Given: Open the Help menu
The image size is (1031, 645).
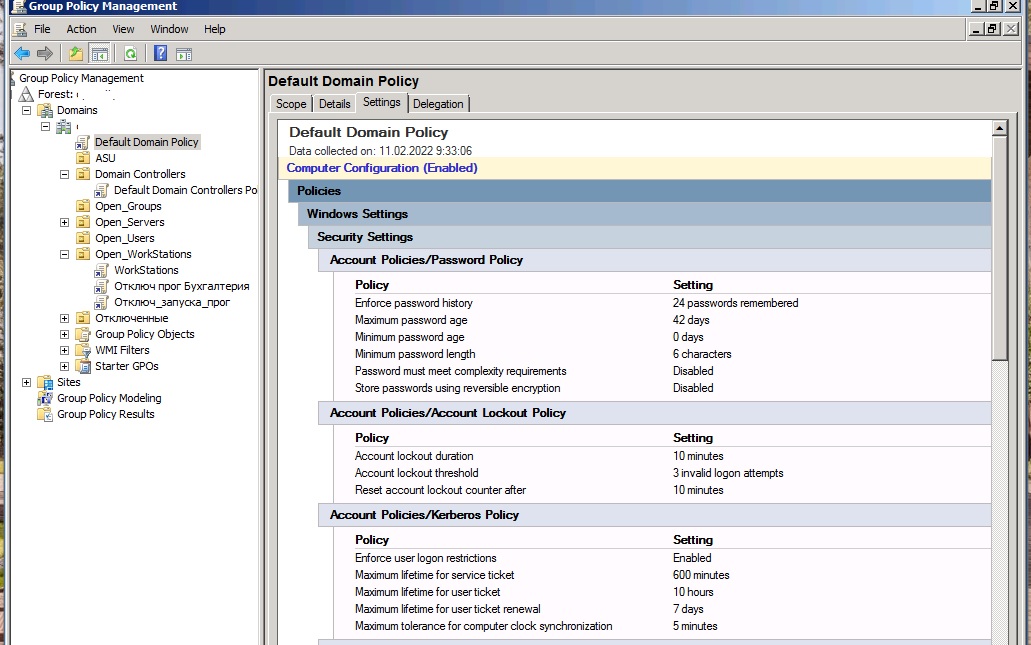Looking at the screenshot, I should (x=214, y=29).
